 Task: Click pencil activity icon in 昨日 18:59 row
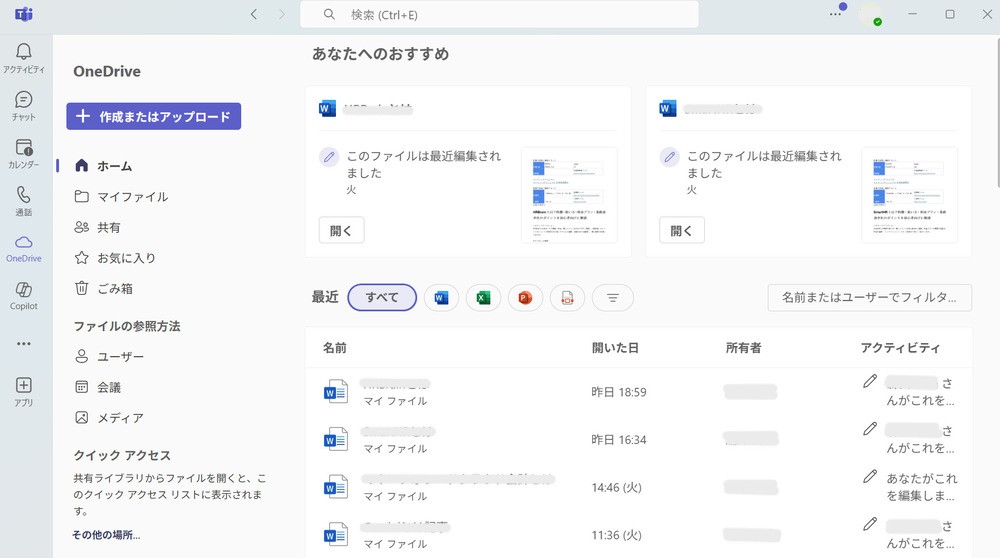pos(870,381)
